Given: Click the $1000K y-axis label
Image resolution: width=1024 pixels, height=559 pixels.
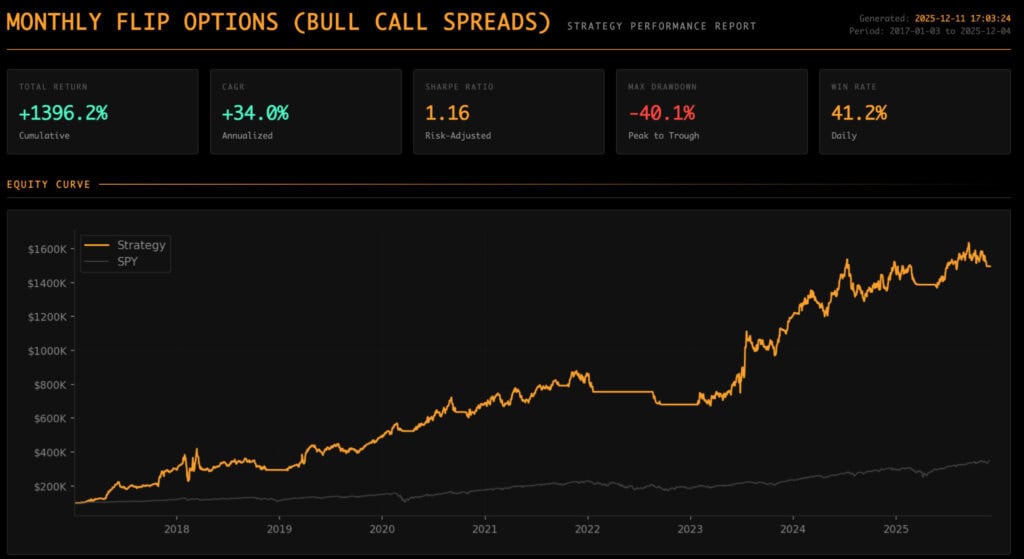Looking at the screenshot, I should tap(46, 351).
